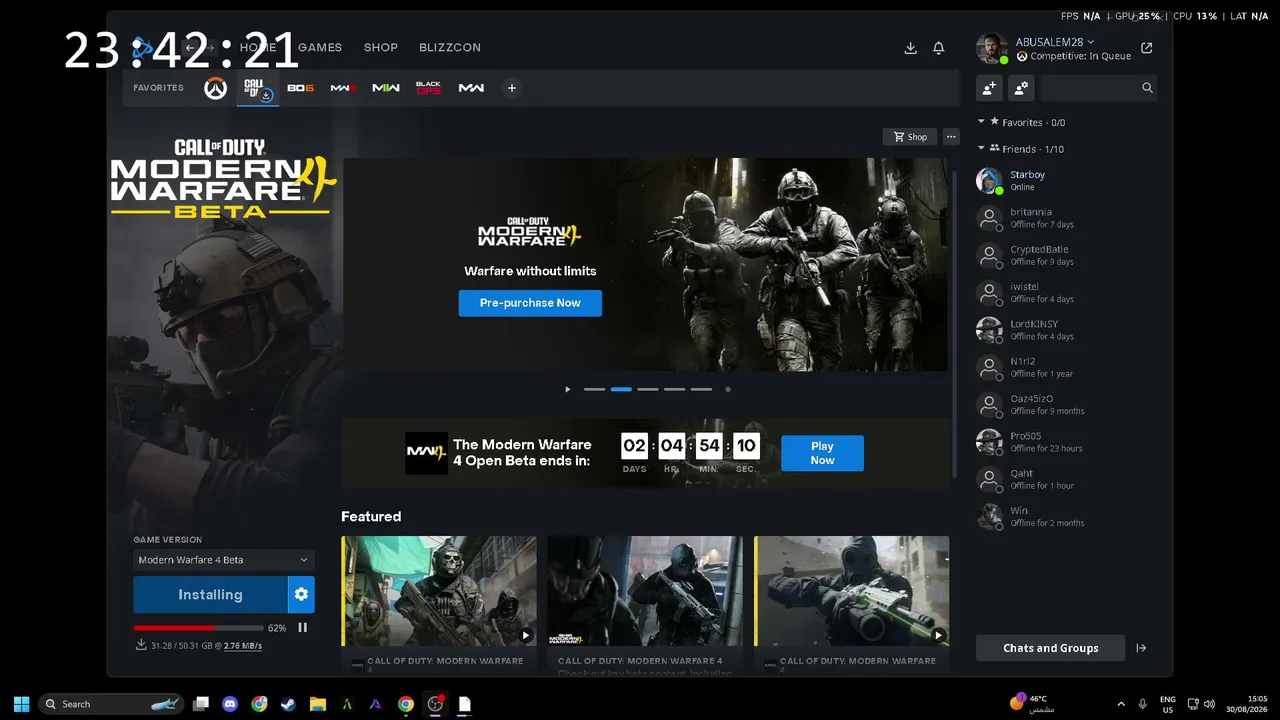Open the downloads icon in the header
The width and height of the screenshot is (1280, 720).
point(910,48)
